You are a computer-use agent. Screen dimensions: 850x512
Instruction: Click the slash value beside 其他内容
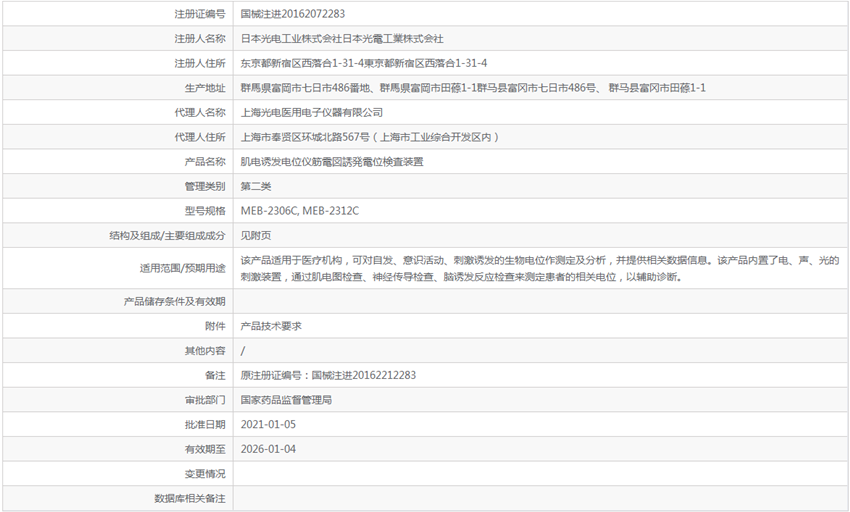coord(243,351)
